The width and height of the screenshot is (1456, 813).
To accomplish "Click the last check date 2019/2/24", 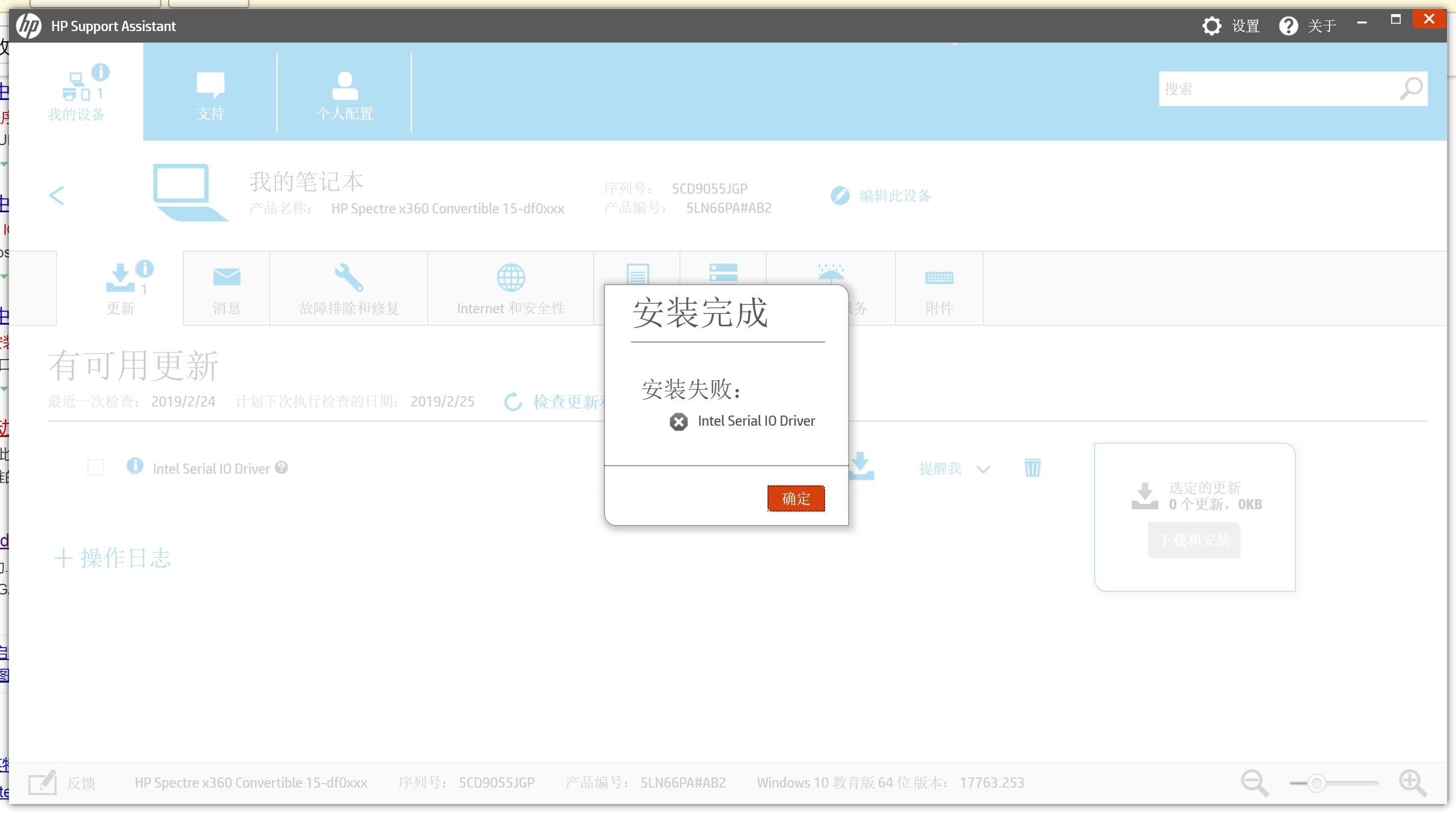I will click(x=183, y=401).
